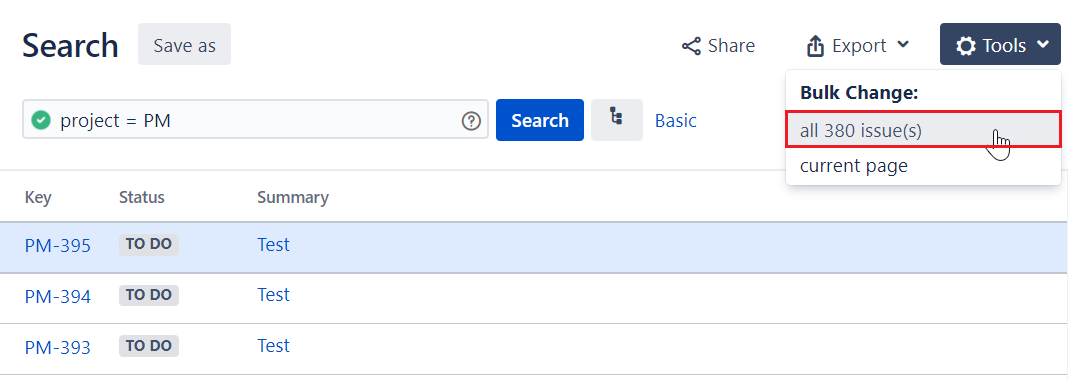The image size is (1068, 380).
Task: Click the hierarchy tree icon button
Action: tap(616, 120)
